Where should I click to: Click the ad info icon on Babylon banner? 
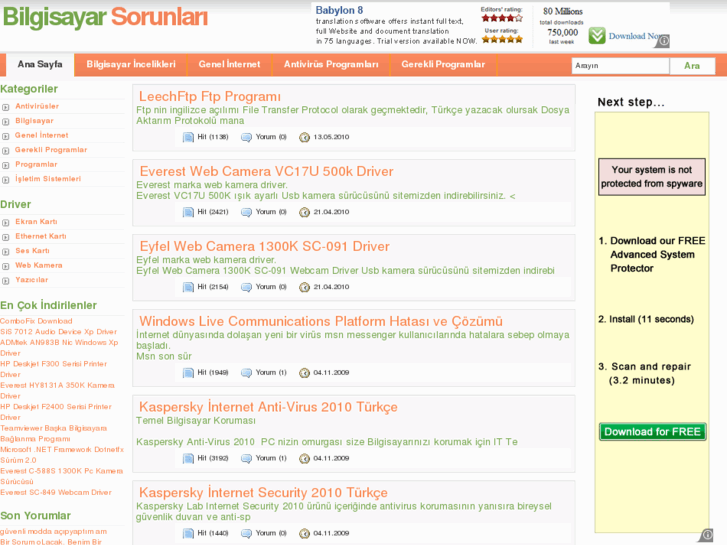click(664, 41)
